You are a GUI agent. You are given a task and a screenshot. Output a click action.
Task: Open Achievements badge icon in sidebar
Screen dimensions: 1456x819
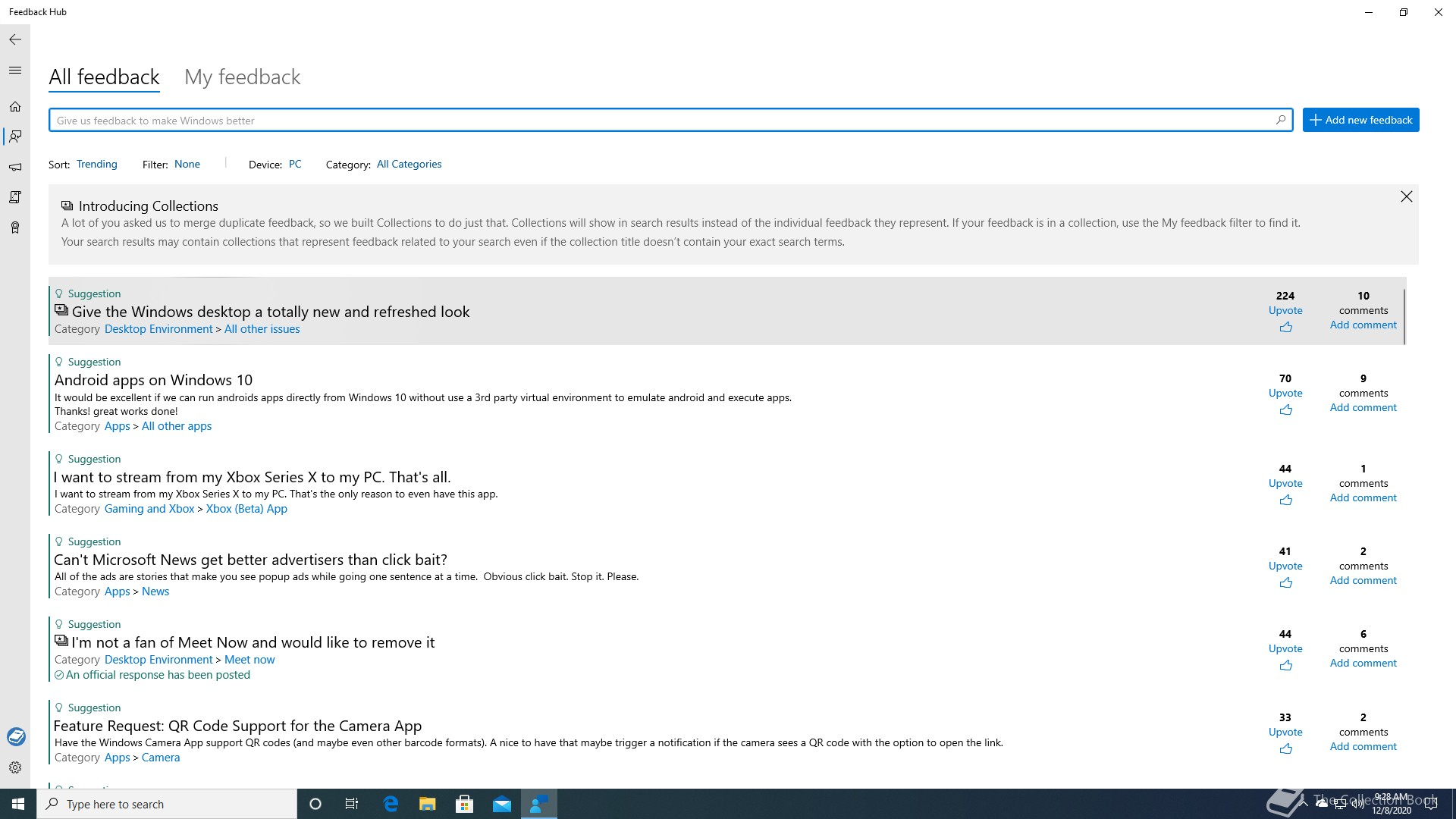15,227
